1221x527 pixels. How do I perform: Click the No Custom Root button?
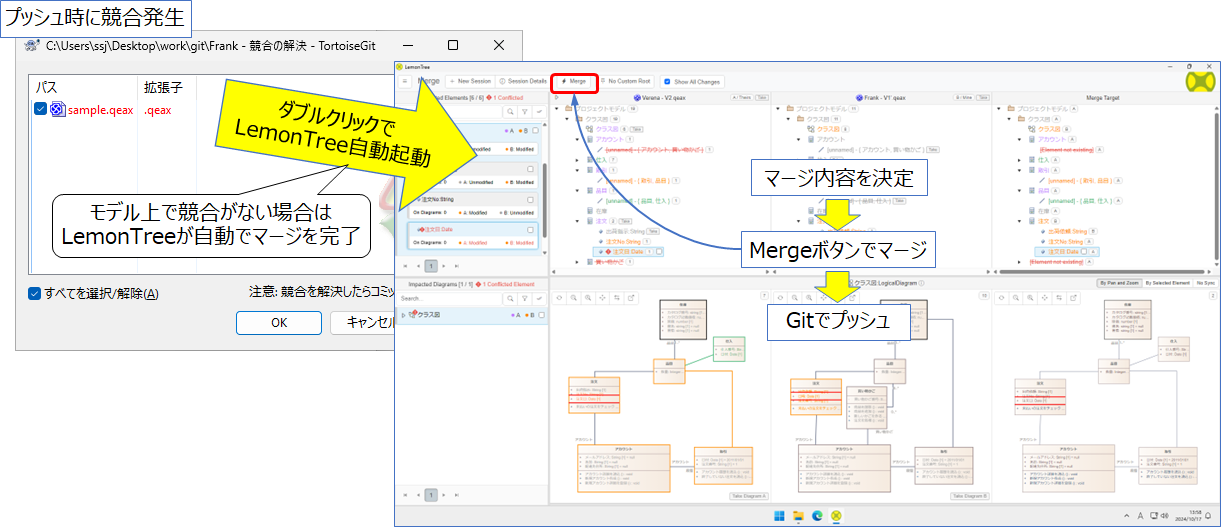[626, 81]
